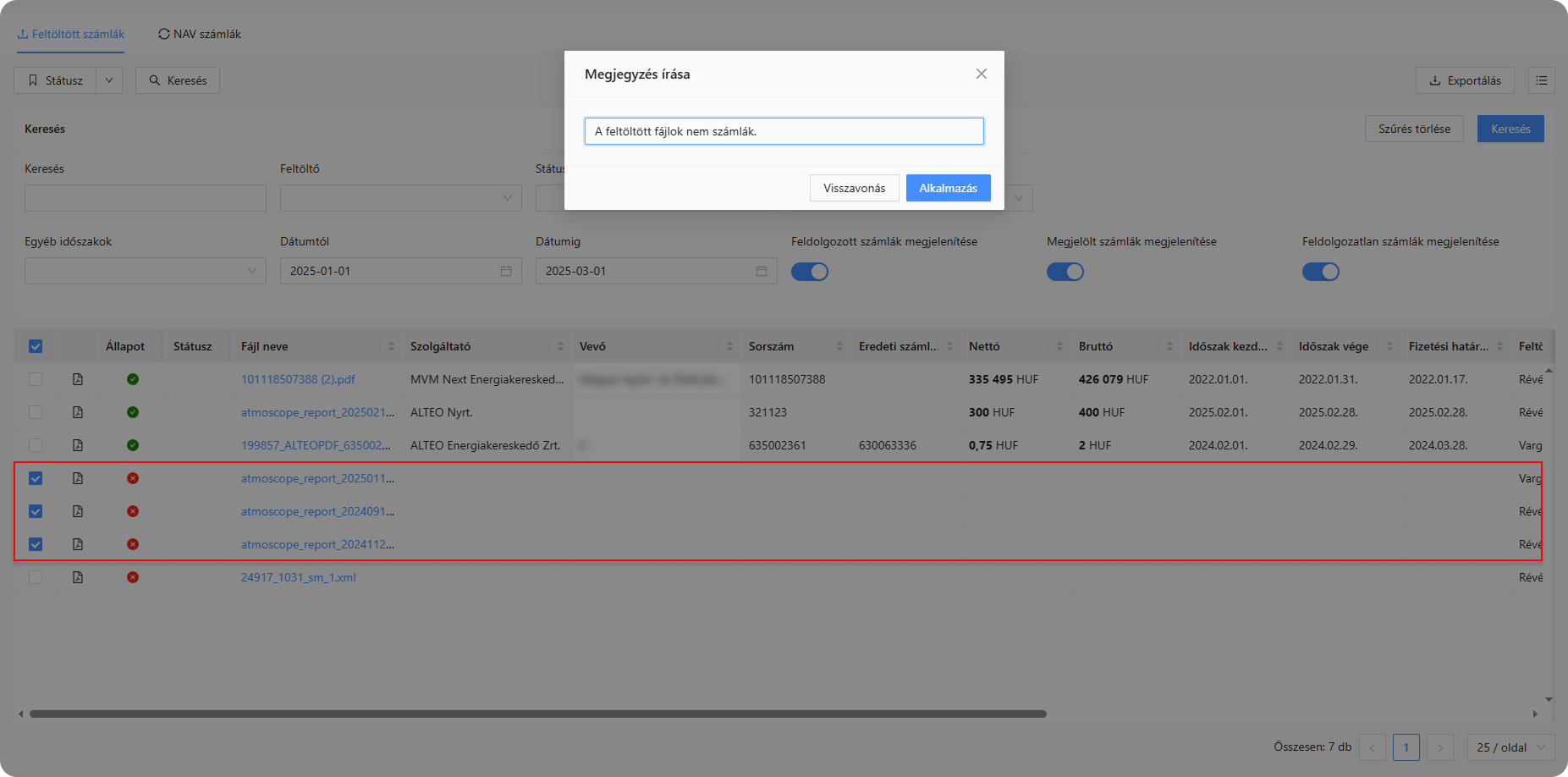The height and width of the screenshot is (777, 1568).
Task: Open the Dátumtól calendar icon
Action: 506,271
